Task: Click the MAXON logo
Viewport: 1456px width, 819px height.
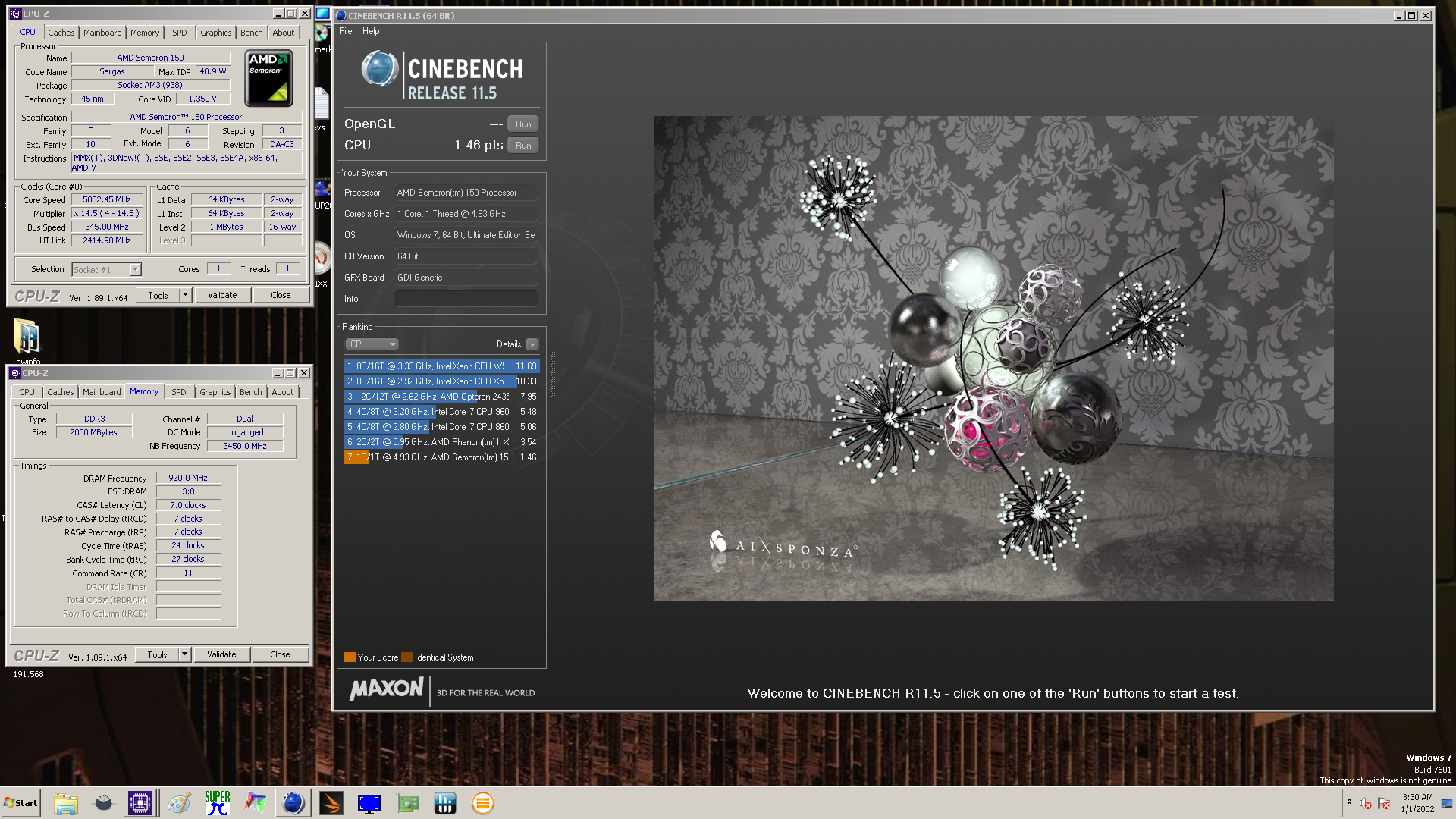Action: pos(386,689)
